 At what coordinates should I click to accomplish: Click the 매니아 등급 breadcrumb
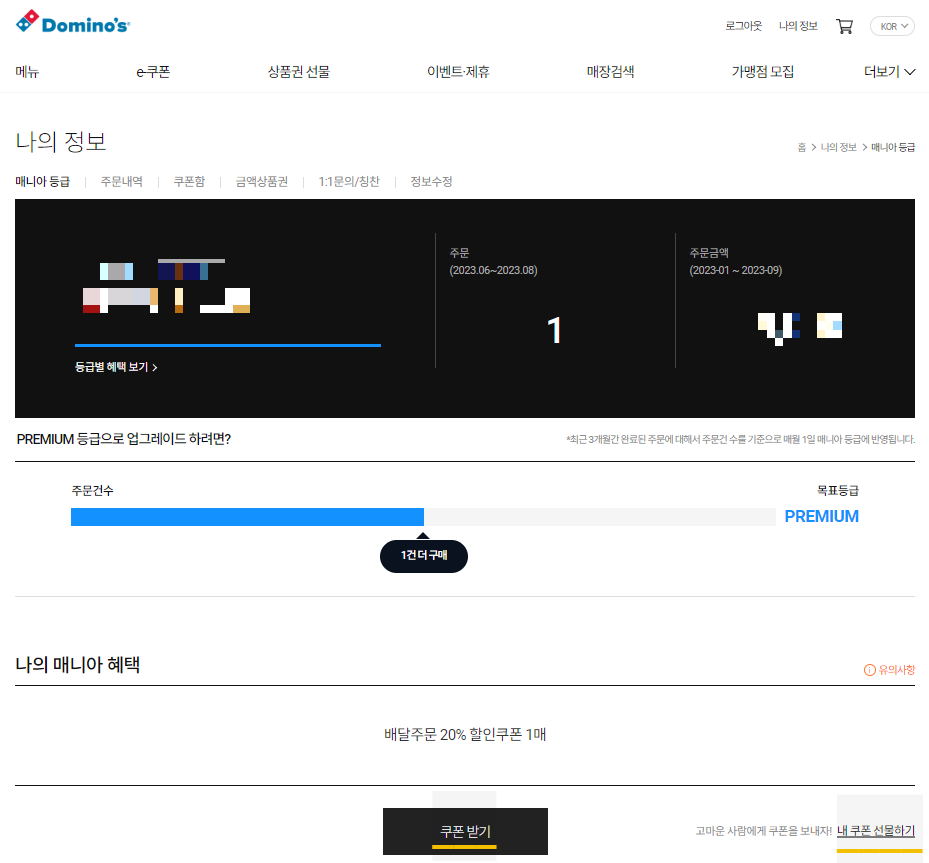click(893, 147)
